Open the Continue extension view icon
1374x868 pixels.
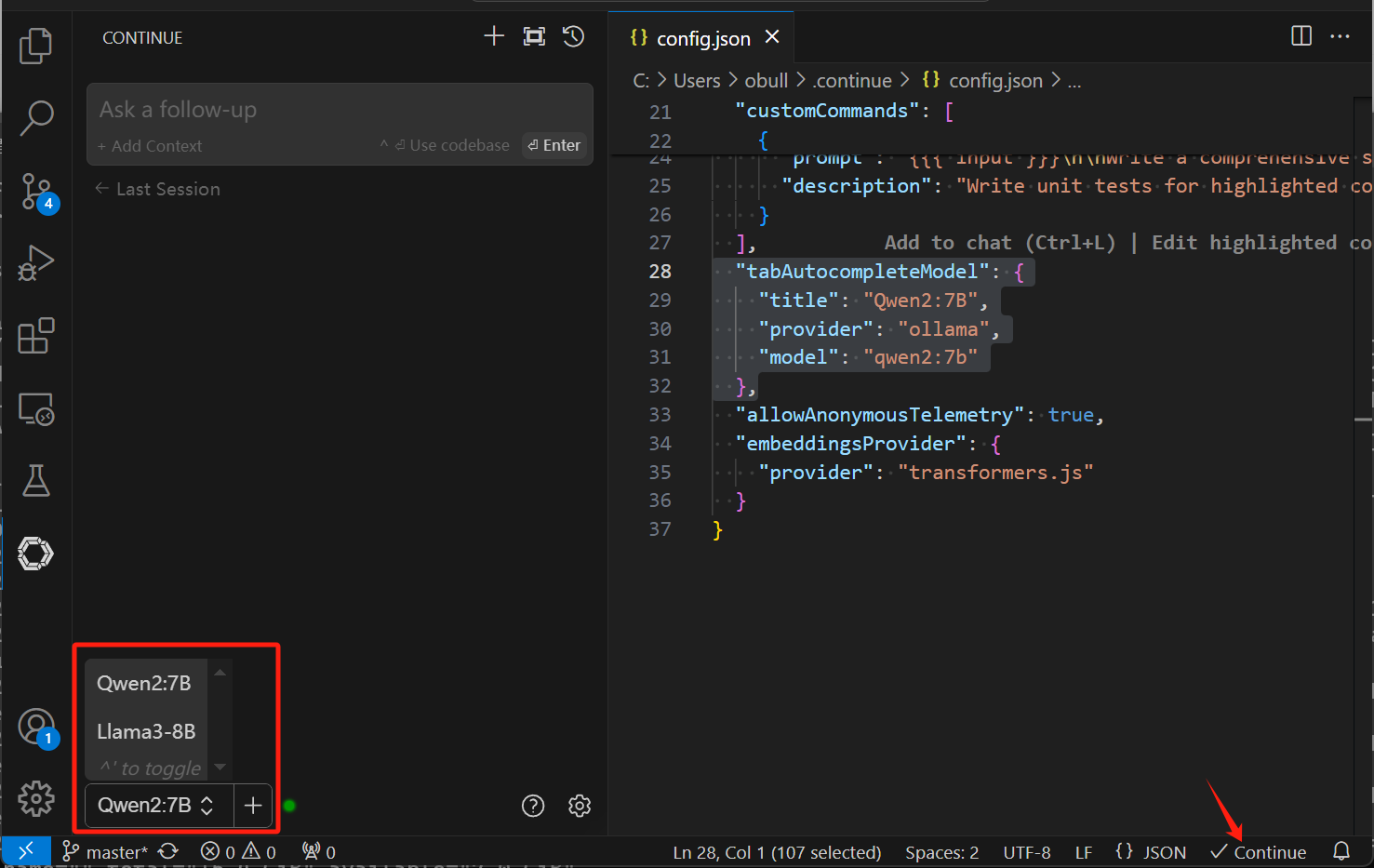(x=35, y=554)
